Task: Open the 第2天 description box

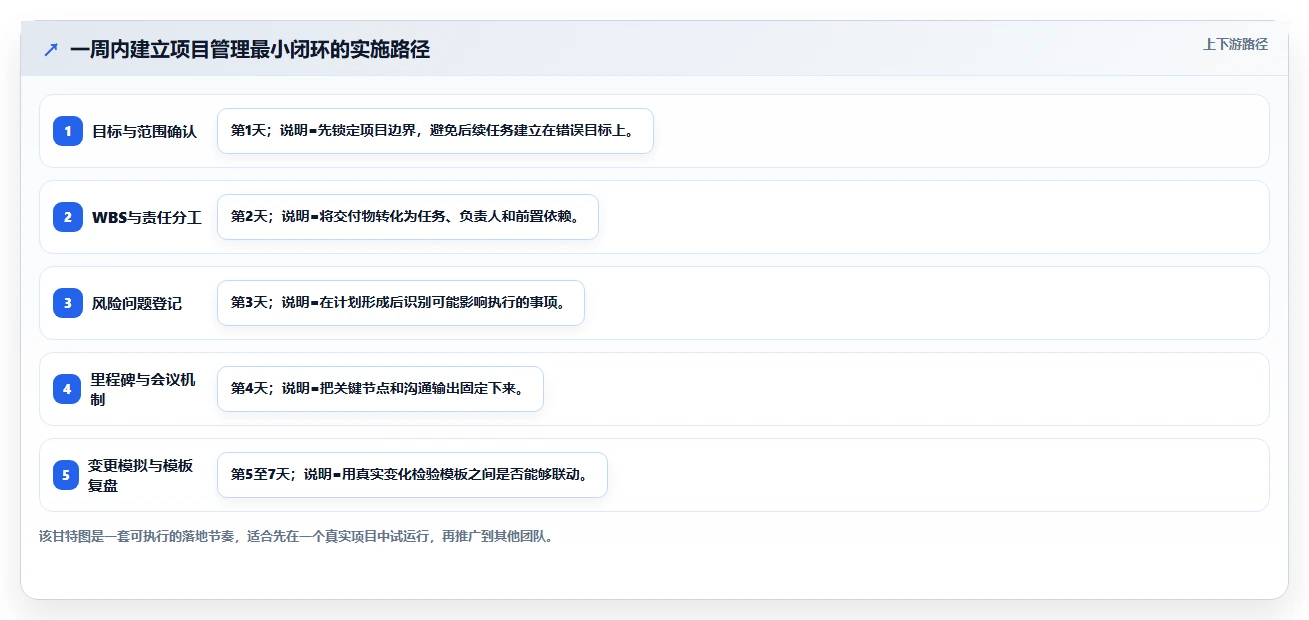Action: pos(408,217)
